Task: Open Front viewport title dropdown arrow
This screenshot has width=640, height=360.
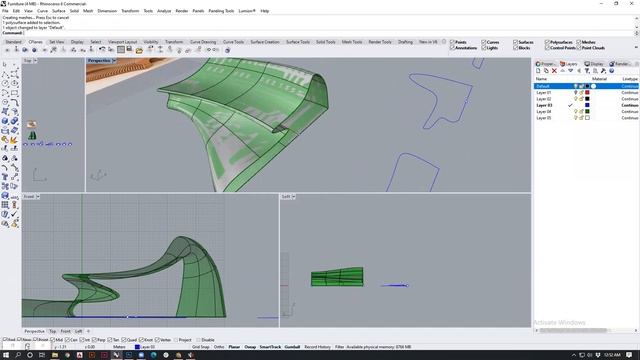Action: 38,197
